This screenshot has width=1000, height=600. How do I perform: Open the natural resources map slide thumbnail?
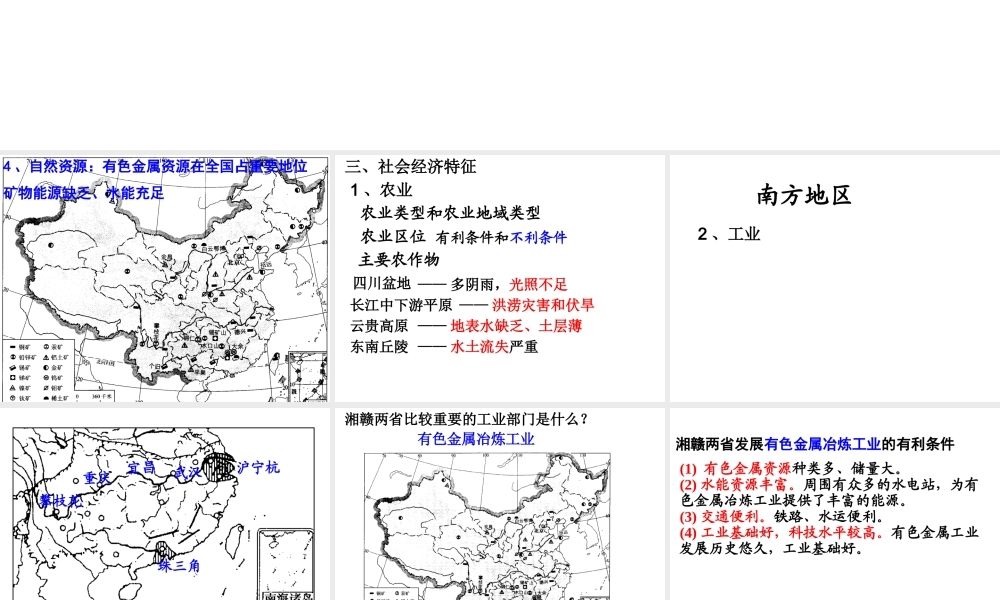[165, 279]
